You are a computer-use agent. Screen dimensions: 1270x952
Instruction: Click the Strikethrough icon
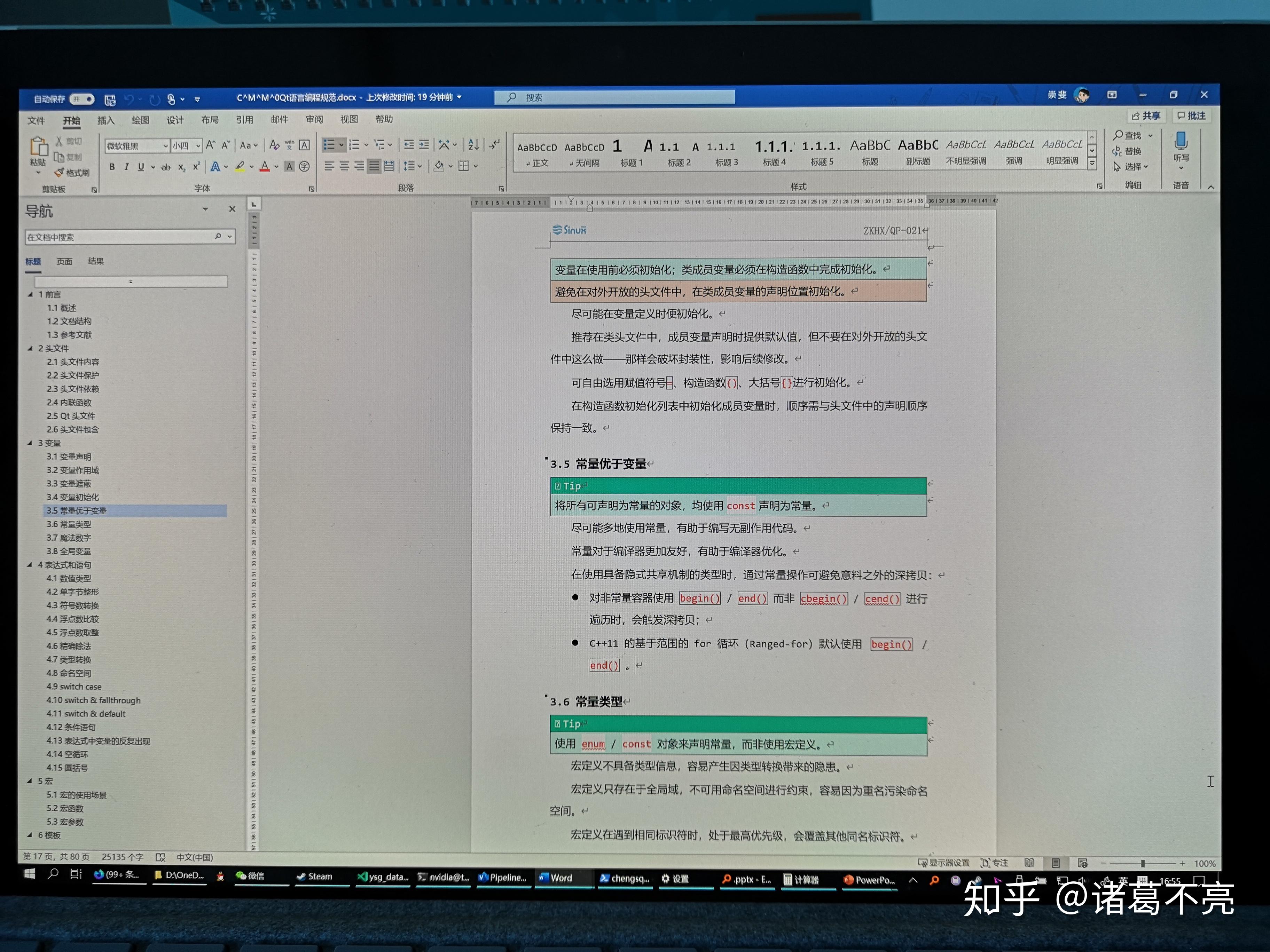pos(166,167)
